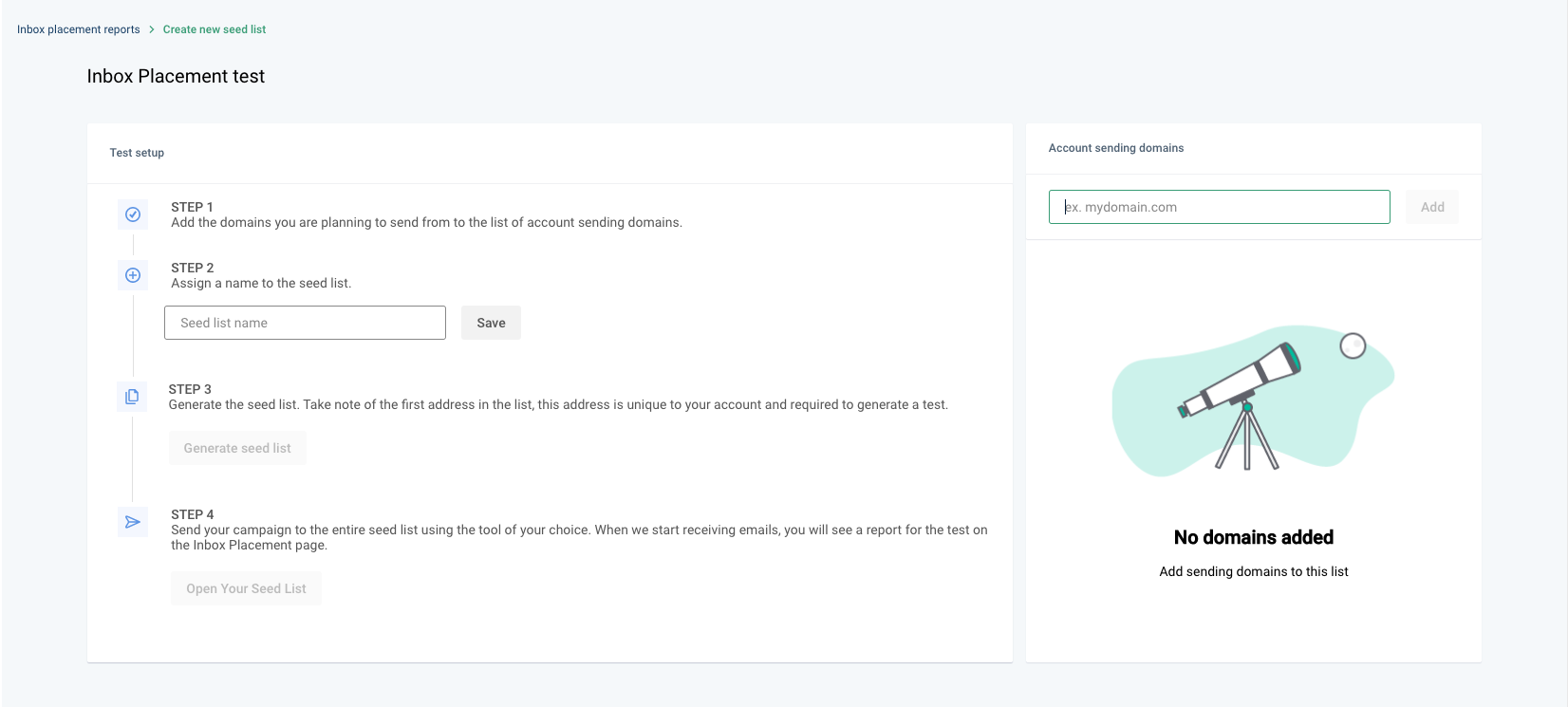Click the Step 3 generate seed list description
1568x707 pixels.
point(558,404)
